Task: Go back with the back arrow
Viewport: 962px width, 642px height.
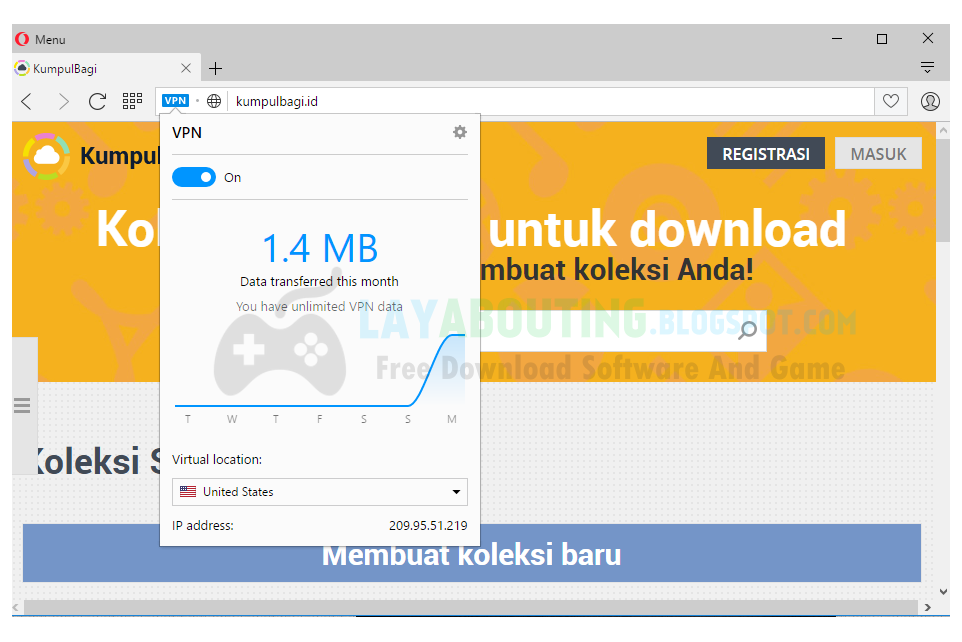Action: click(27, 101)
